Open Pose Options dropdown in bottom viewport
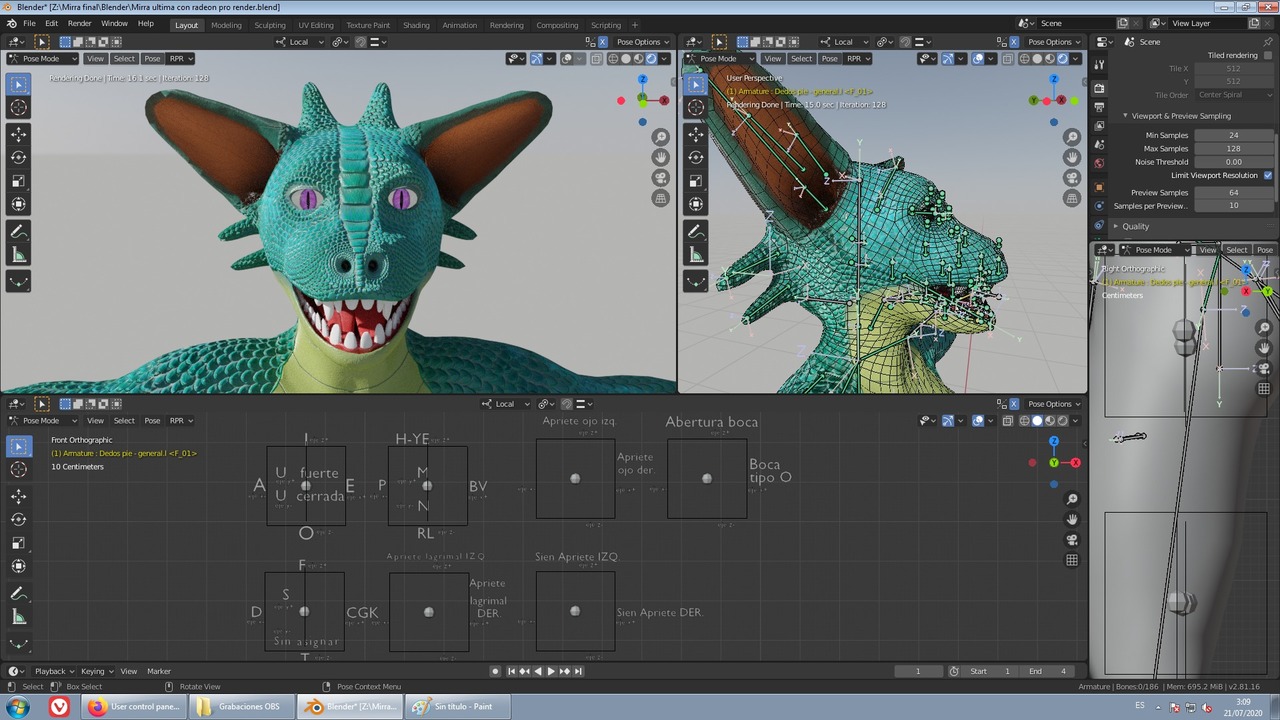 (1049, 404)
